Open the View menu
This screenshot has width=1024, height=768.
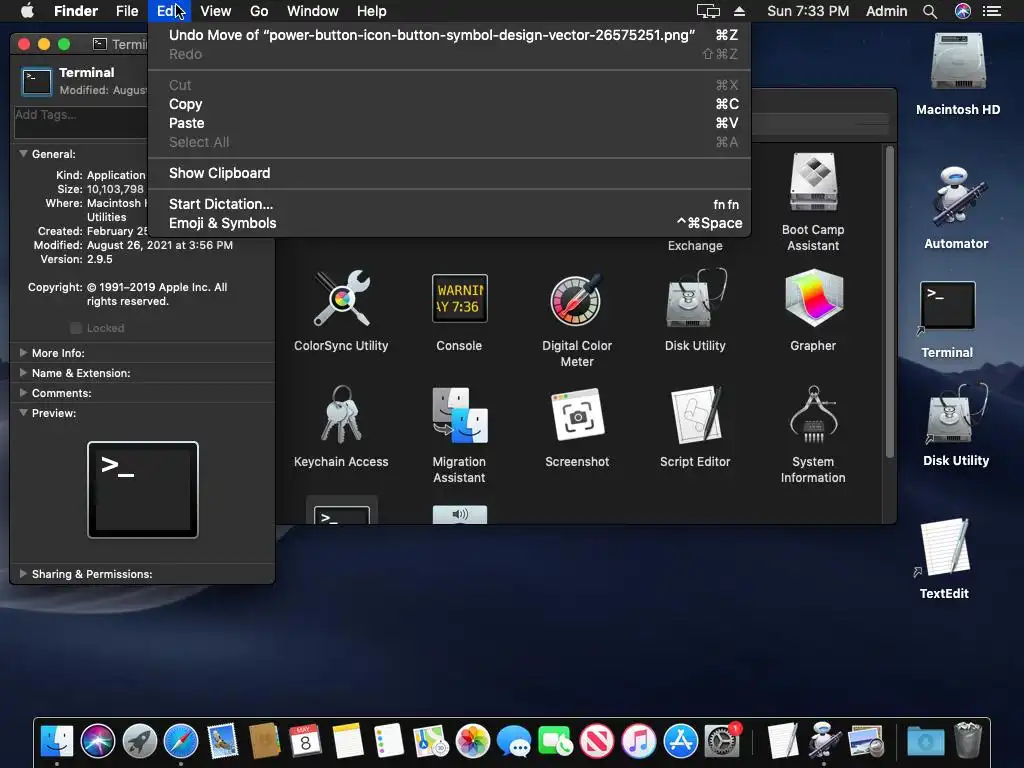(216, 11)
